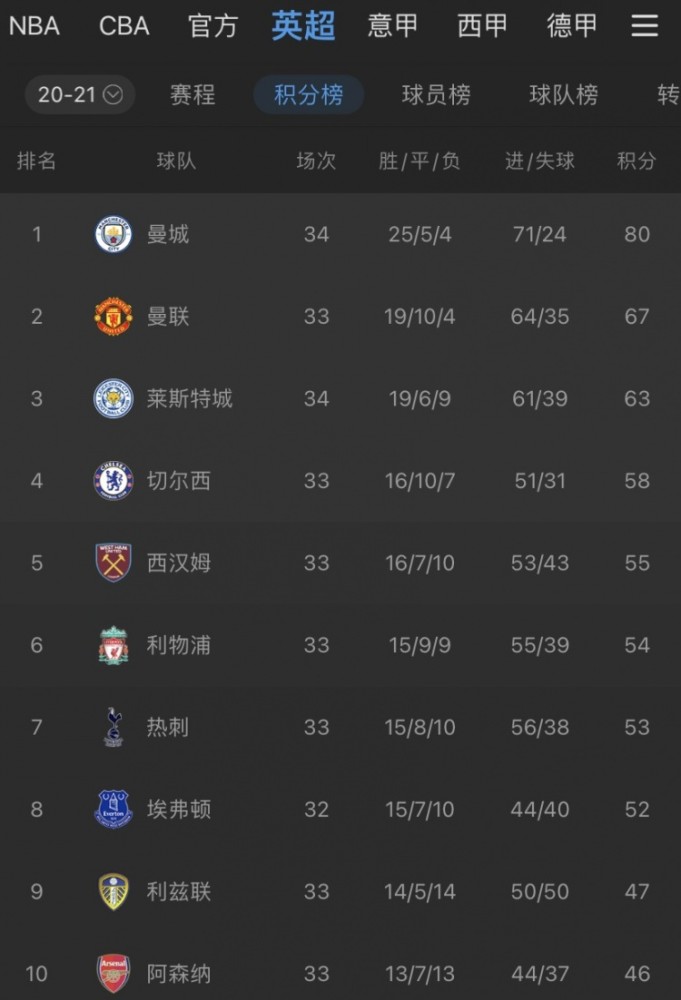Tap the Liverpool club crest
The height and width of the screenshot is (1000, 681).
pyautogui.click(x=114, y=645)
